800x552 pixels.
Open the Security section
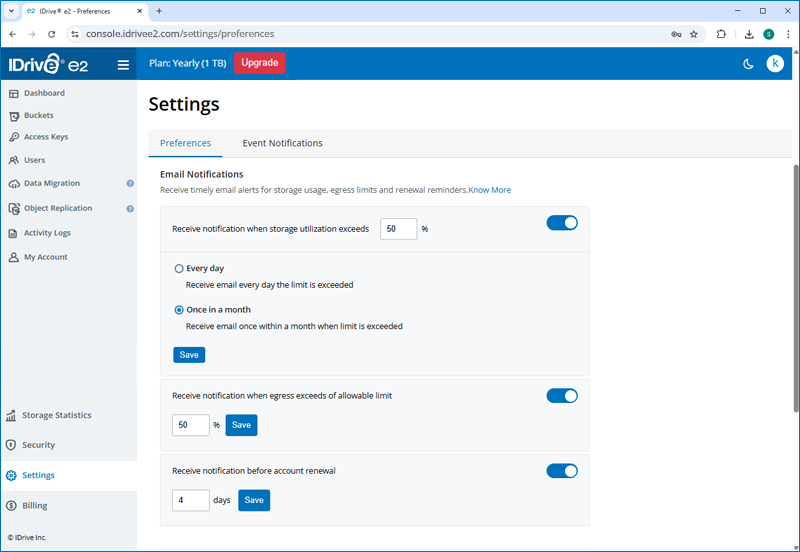click(38, 445)
